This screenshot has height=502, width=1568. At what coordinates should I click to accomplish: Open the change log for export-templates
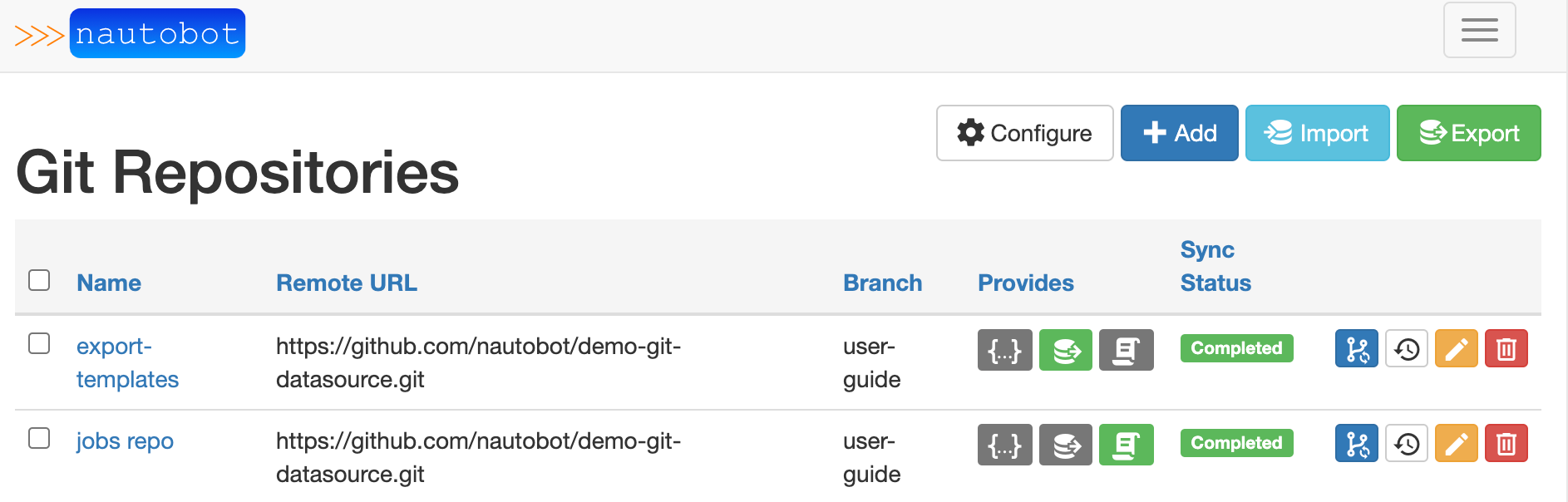[x=1406, y=349]
